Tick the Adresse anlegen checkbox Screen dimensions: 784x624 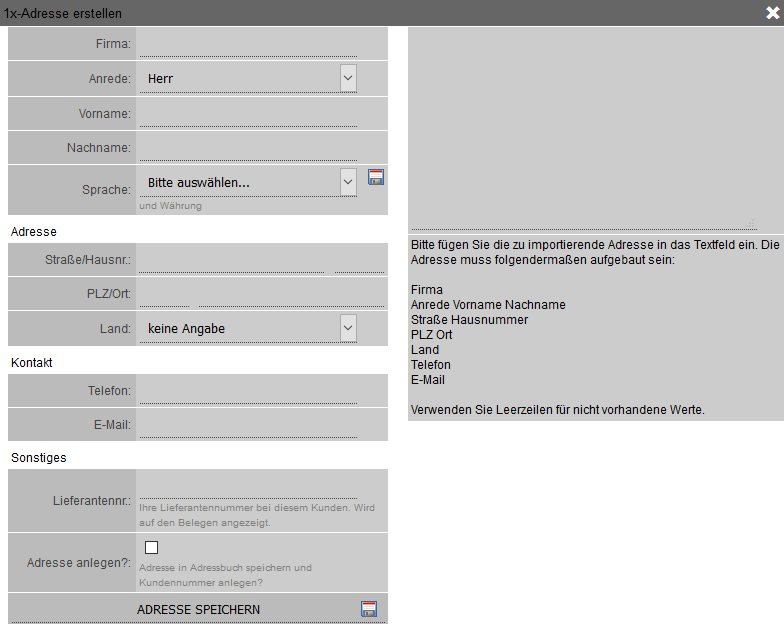pyautogui.click(x=152, y=548)
